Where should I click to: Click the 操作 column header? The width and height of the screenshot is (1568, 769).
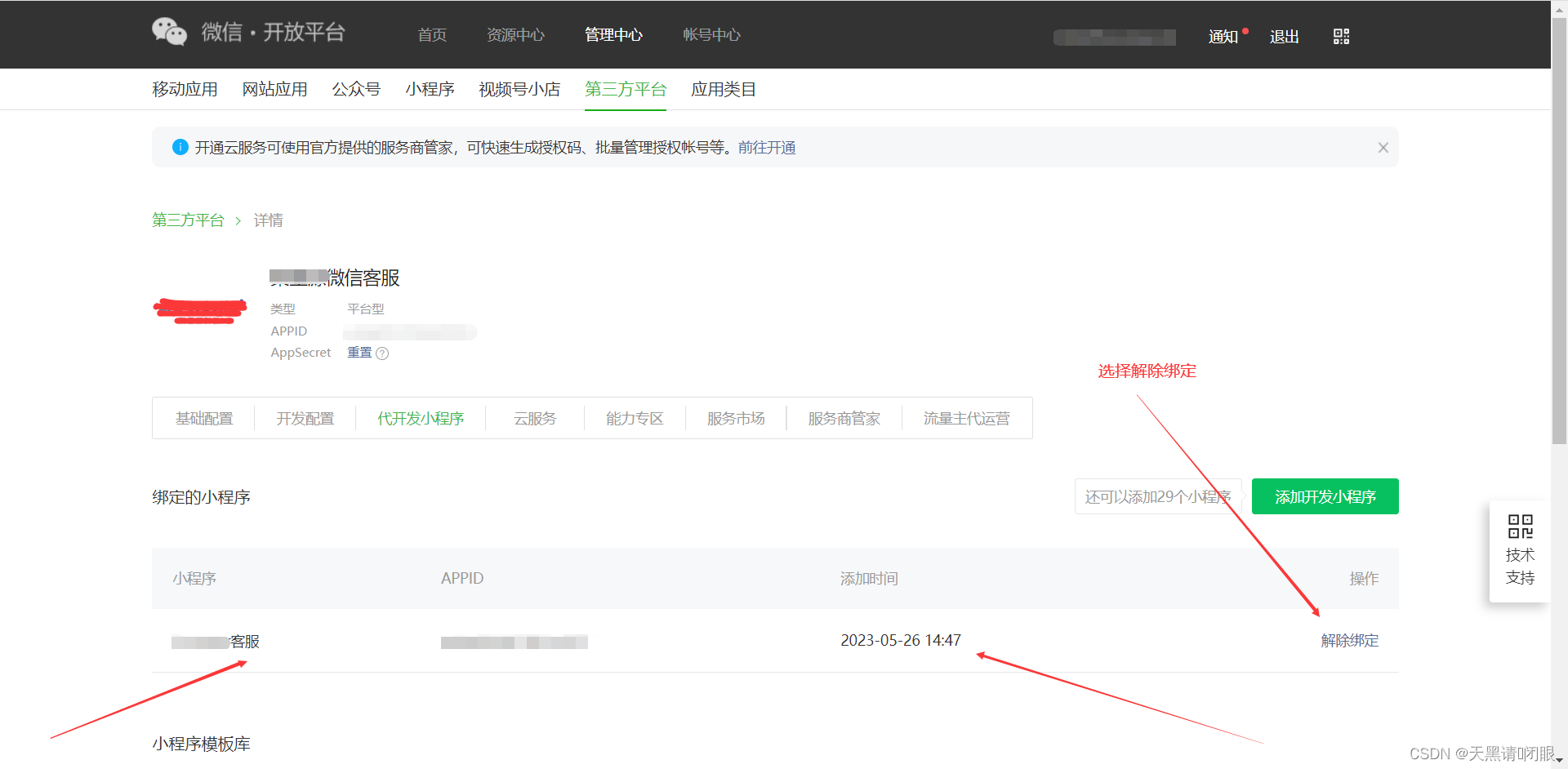[1364, 579]
